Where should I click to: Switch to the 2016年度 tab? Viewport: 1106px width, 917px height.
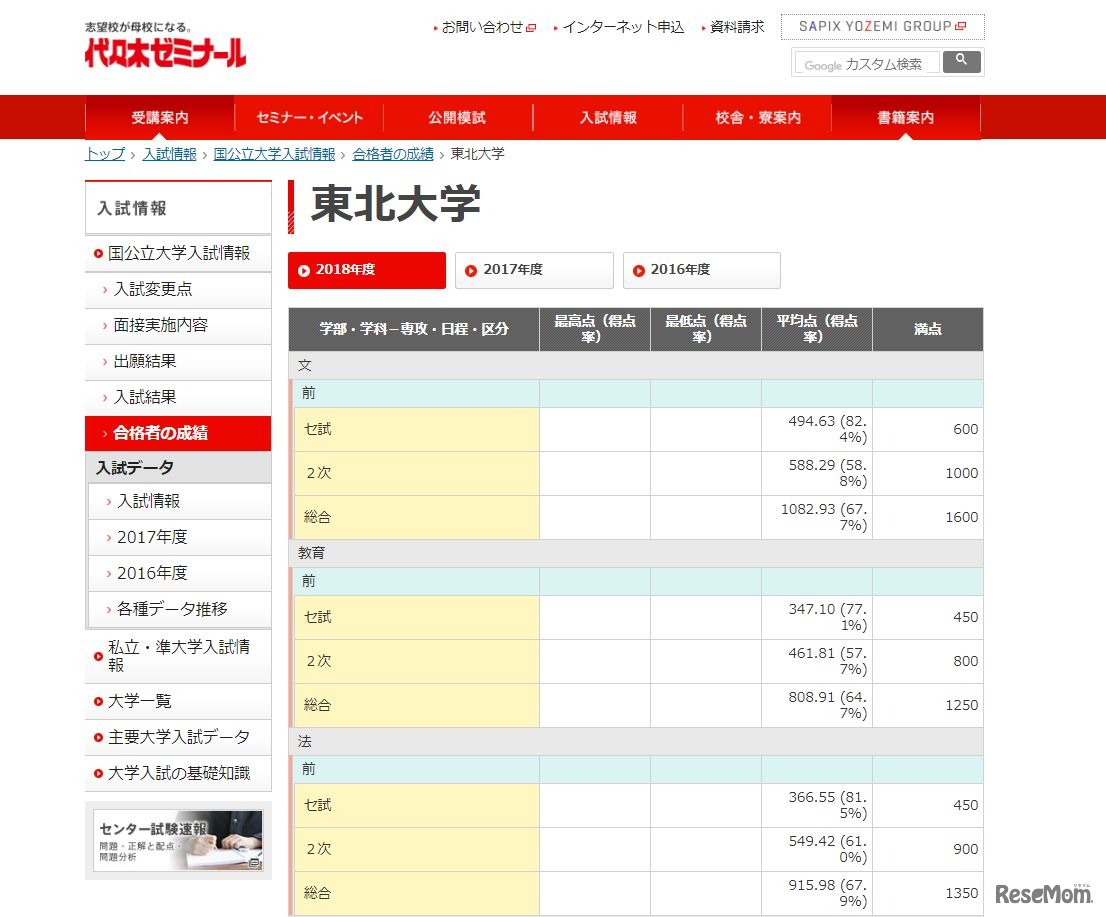(701, 270)
